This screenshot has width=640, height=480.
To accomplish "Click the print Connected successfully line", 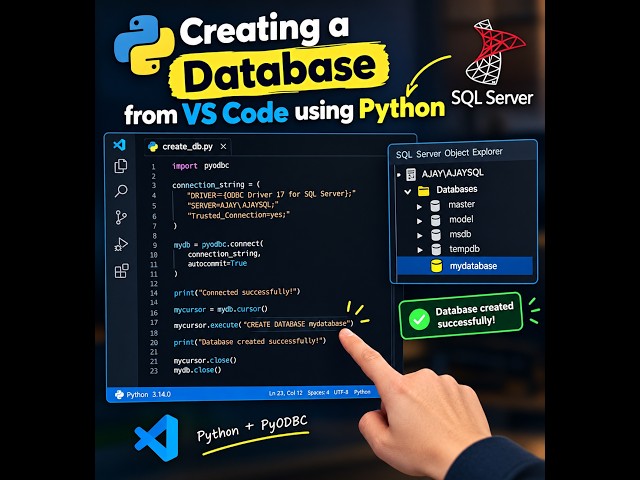I will click(x=237, y=292).
